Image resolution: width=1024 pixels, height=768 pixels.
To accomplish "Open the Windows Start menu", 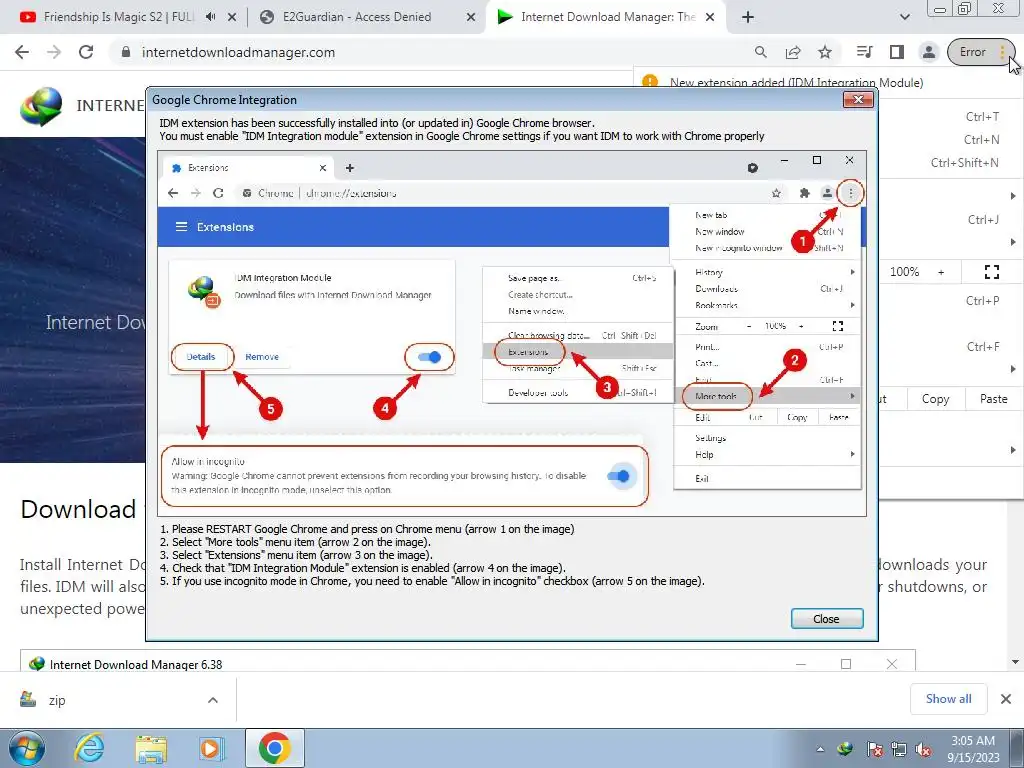I will [x=26, y=748].
